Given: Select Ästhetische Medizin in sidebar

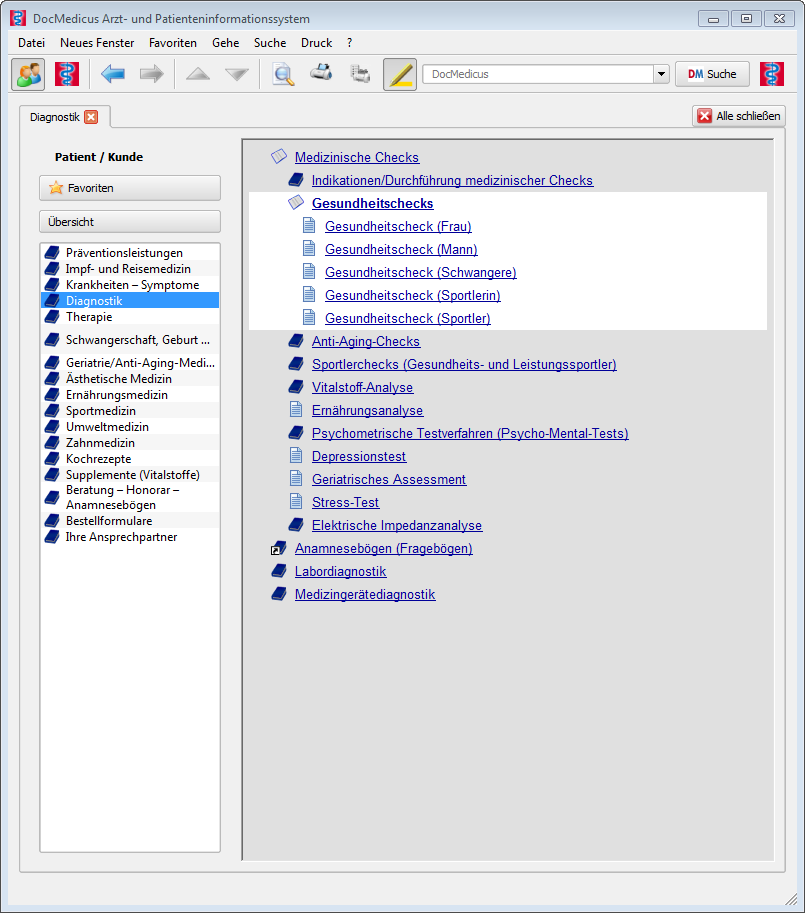Looking at the screenshot, I should tap(130, 378).
